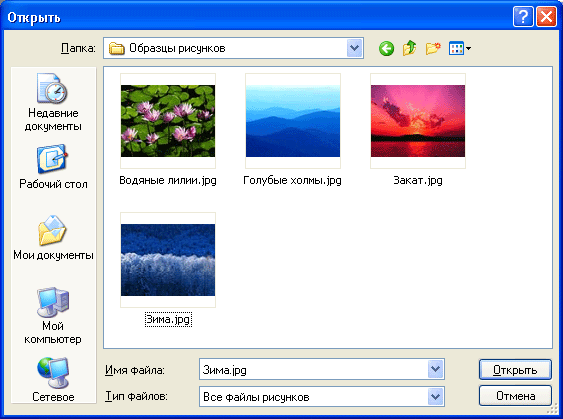Create a new folder

pyautogui.click(x=433, y=48)
